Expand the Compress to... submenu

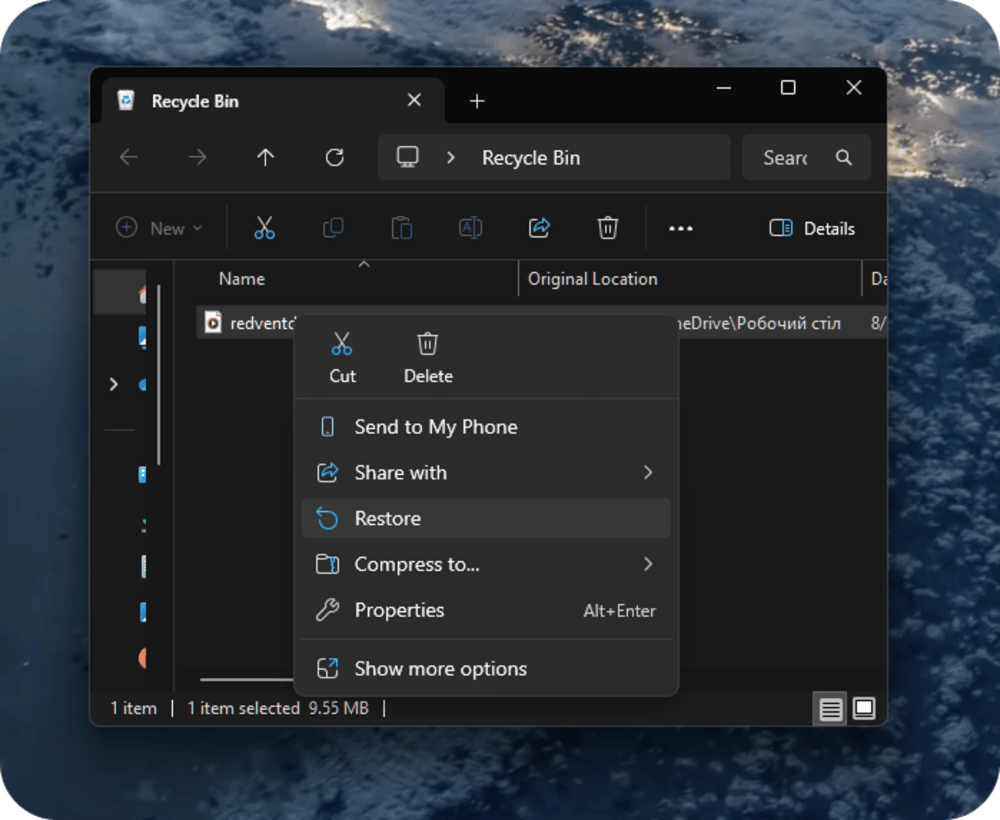(647, 564)
